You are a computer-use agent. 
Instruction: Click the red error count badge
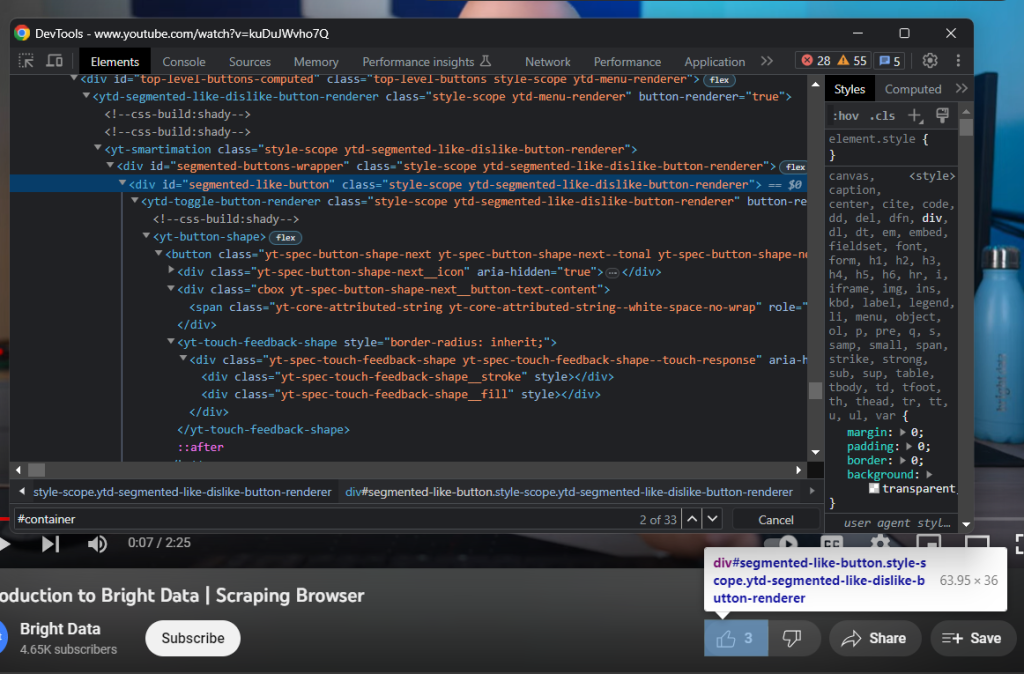[x=816, y=61]
